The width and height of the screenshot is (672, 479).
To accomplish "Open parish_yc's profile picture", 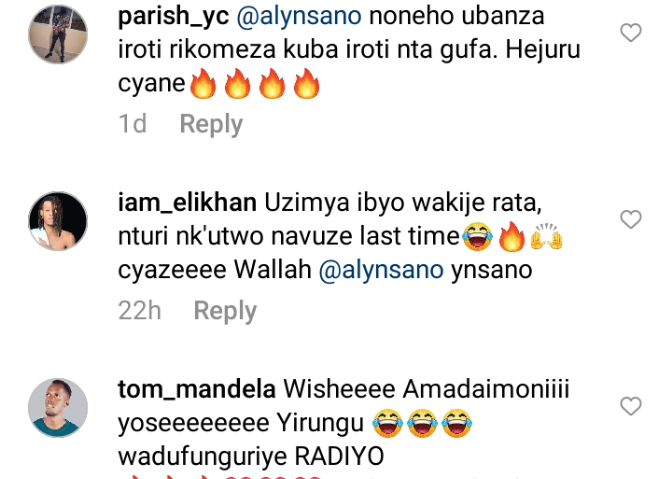I will [x=58, y=34].
